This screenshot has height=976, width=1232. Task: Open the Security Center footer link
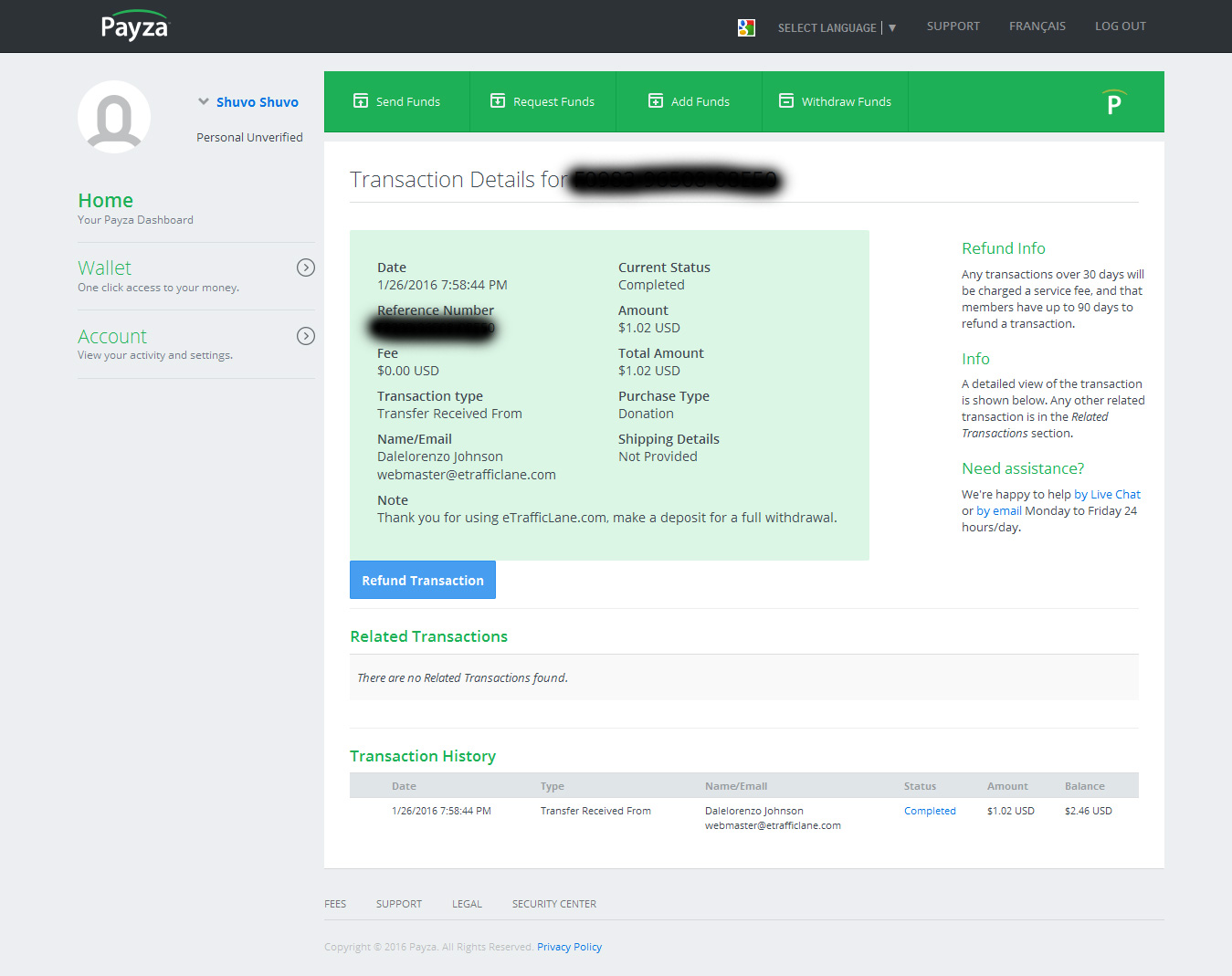[x=554, y=904]
